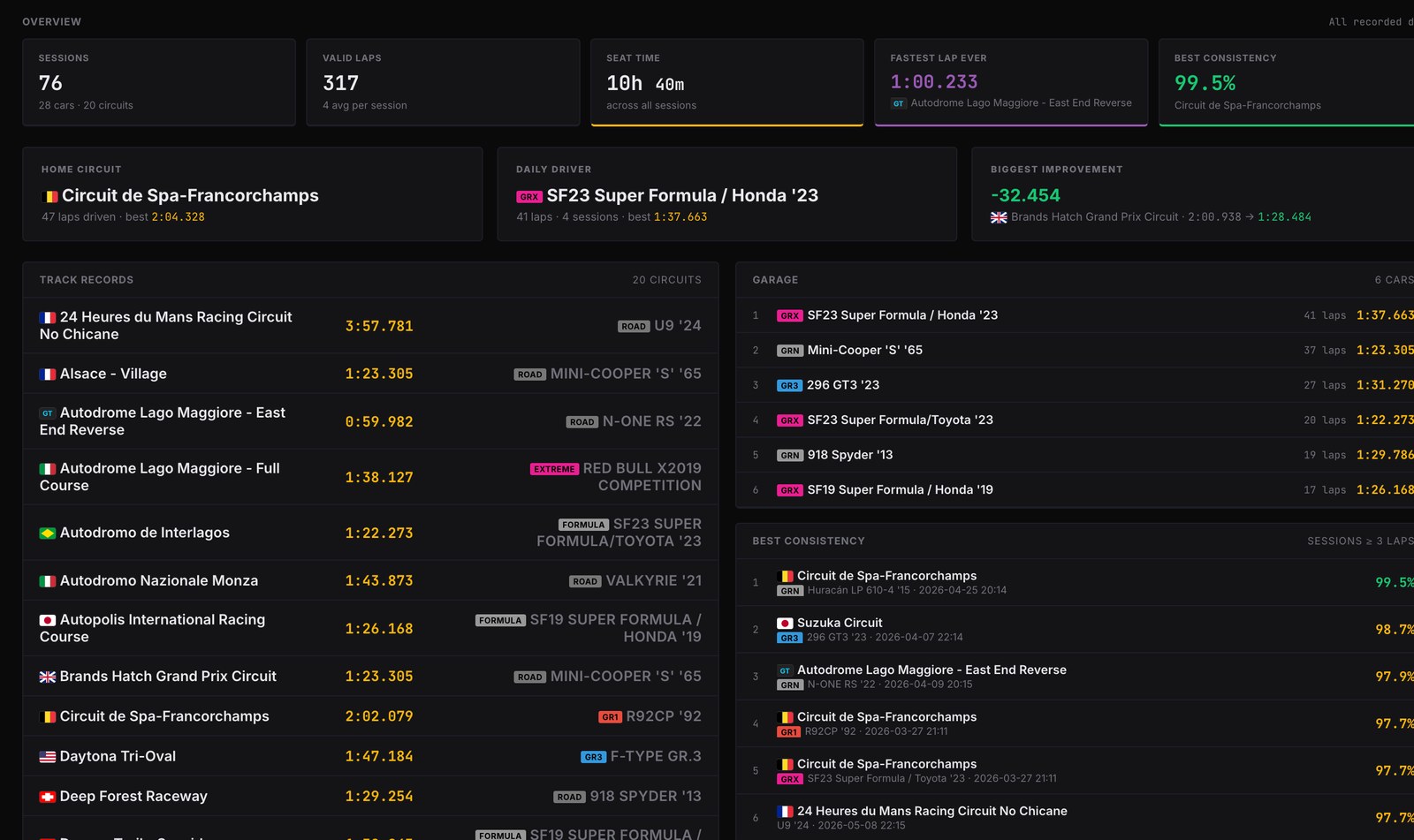This screenshot has height=840, width=1414.
Task: Click the fastest lap time 1:00.233
Action: pos(934,83)
